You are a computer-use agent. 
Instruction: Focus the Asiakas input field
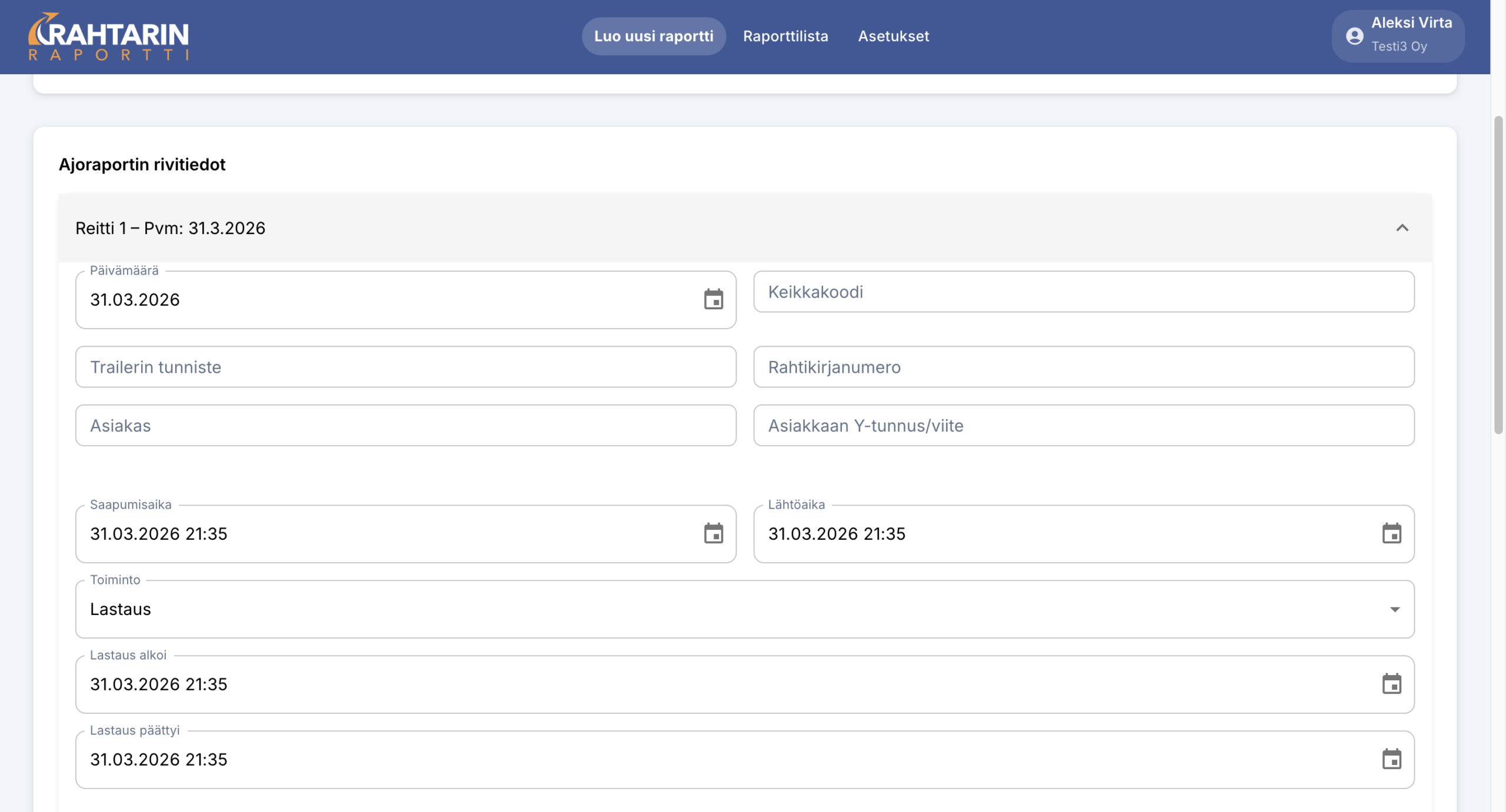point(406,425)
